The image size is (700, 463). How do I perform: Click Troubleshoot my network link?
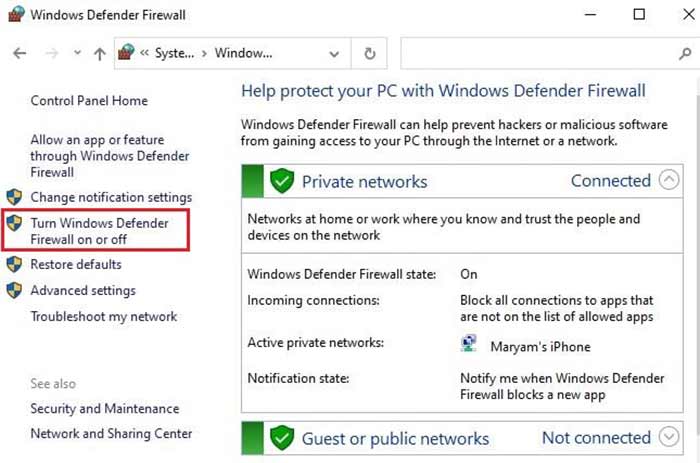[103, 316]
